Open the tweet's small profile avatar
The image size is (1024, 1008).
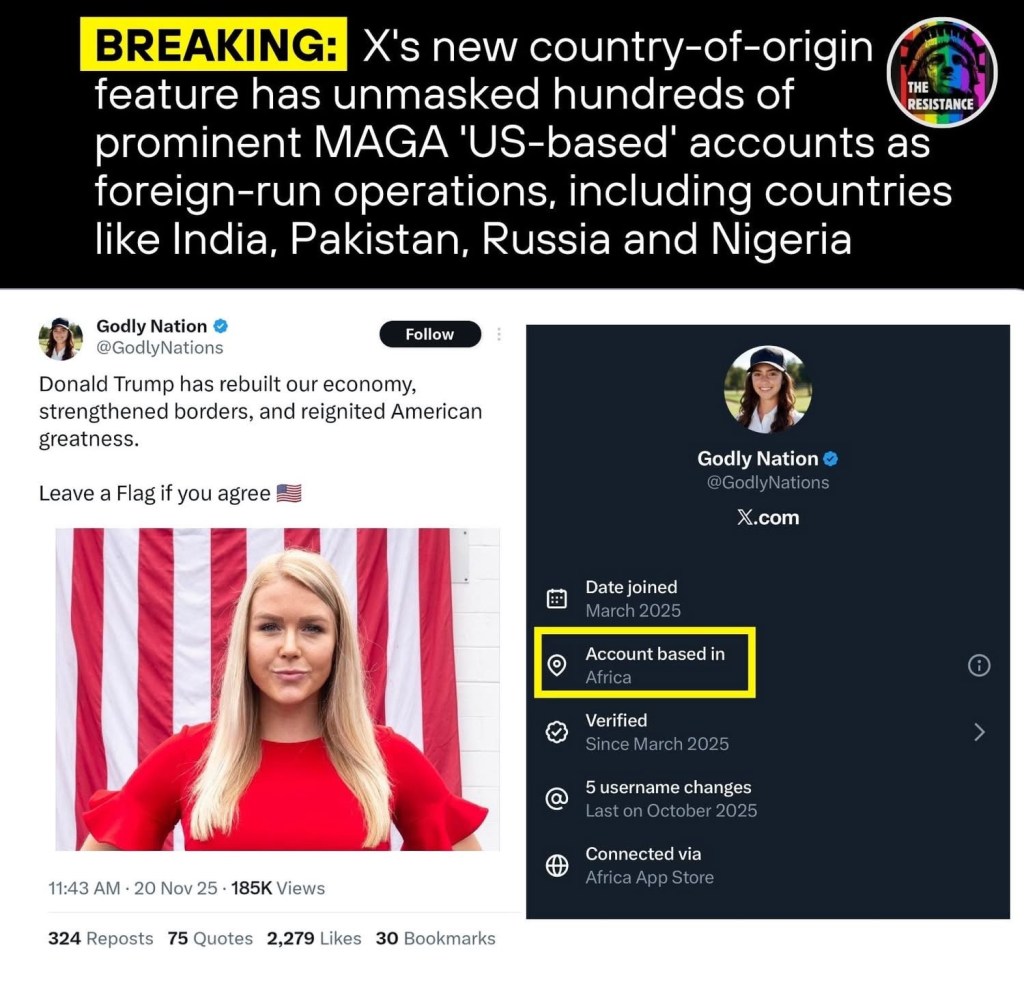point(61,338)
